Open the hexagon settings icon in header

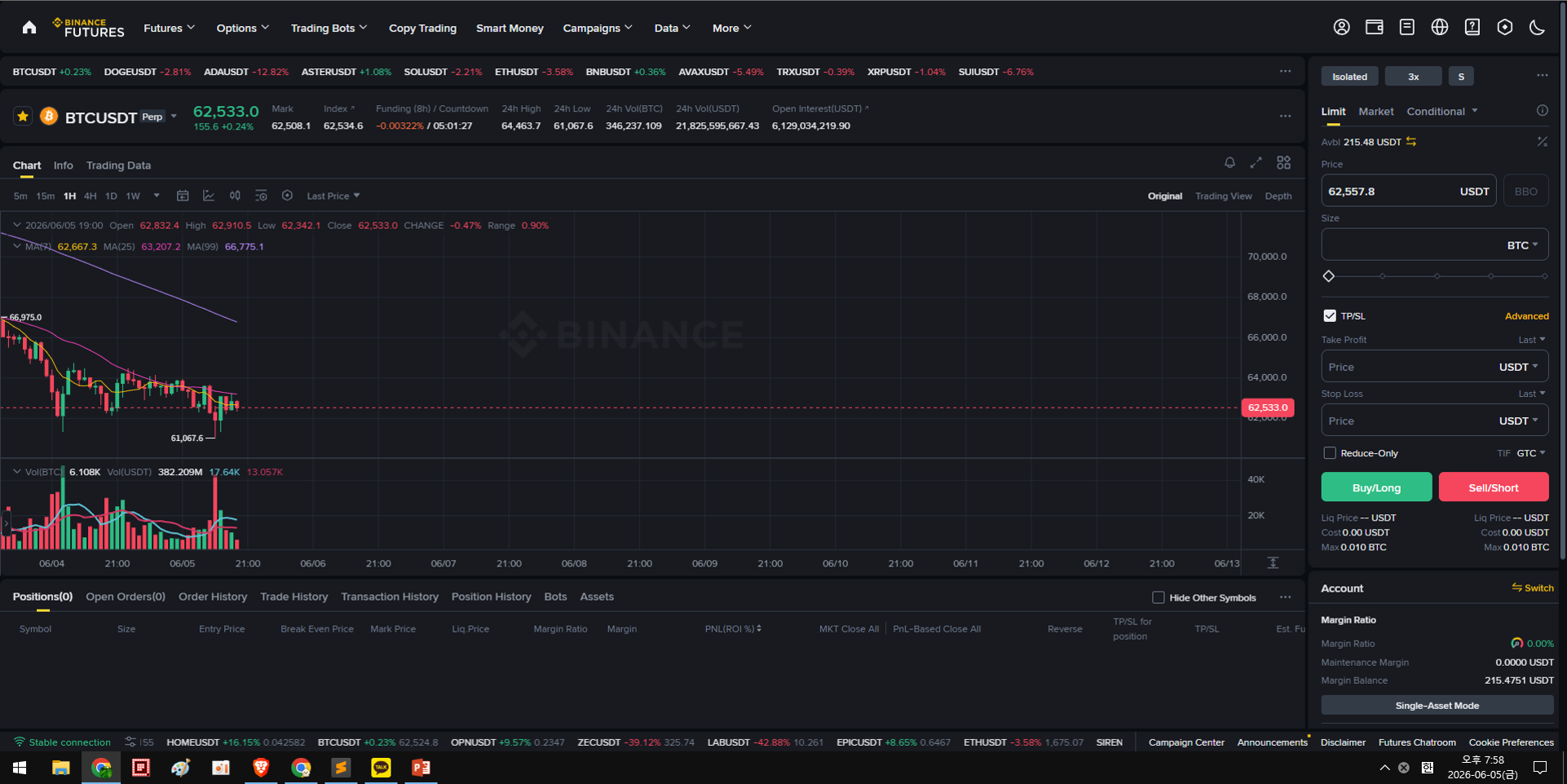[x=1505, y=28]
